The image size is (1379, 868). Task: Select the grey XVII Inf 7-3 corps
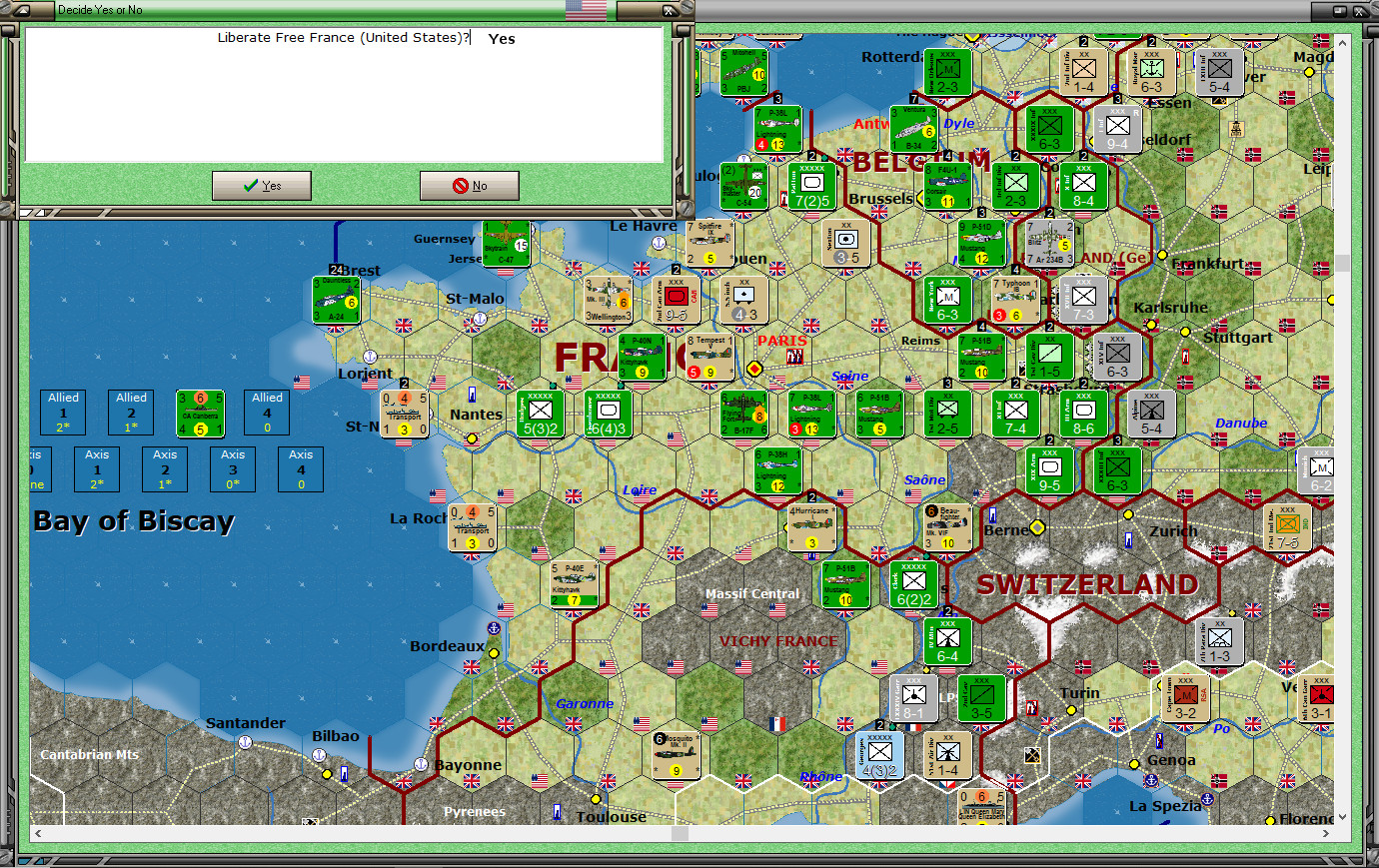[x=1083, y=300]
